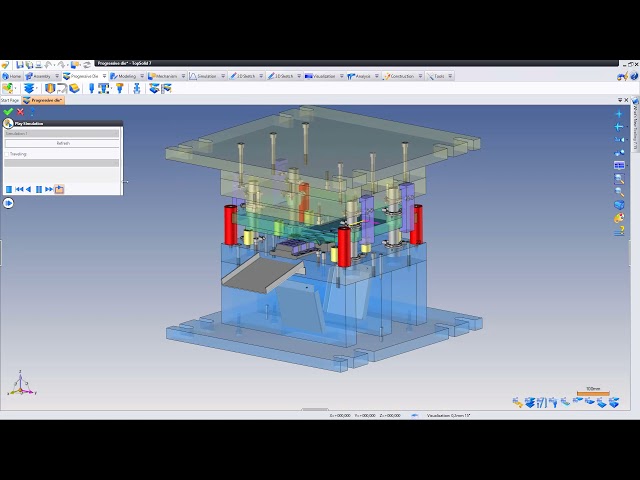Fast forward simulation to the end
This screenshot has width=640, height=480.
point(49,189)
